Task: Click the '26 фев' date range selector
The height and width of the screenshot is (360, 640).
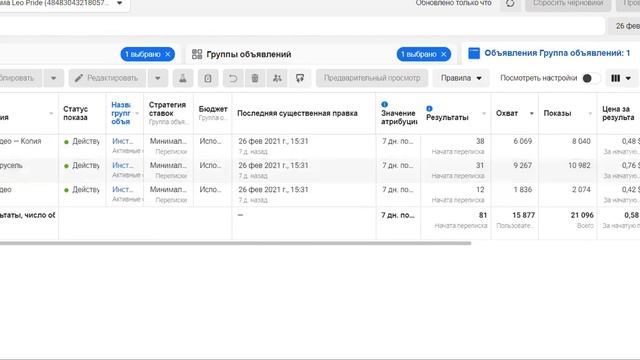Action: click(x=624, y=26)
